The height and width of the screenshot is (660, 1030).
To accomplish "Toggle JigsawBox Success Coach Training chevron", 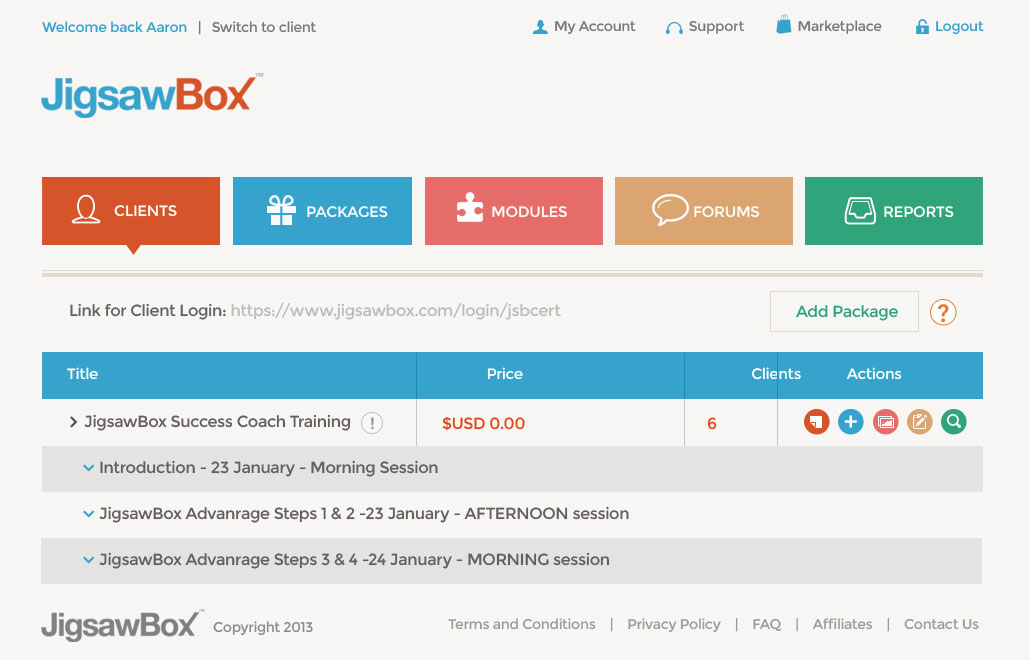I will 73,422.
